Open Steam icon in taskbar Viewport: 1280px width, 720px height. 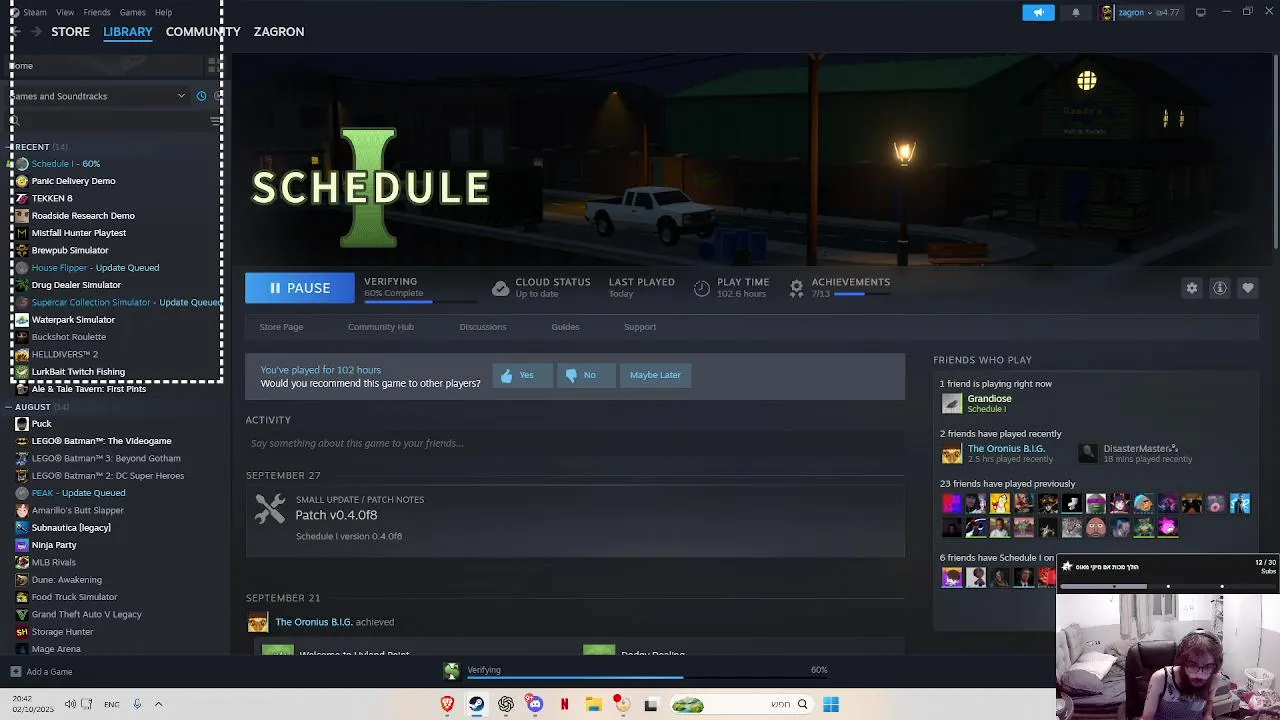tap(476, 704)
